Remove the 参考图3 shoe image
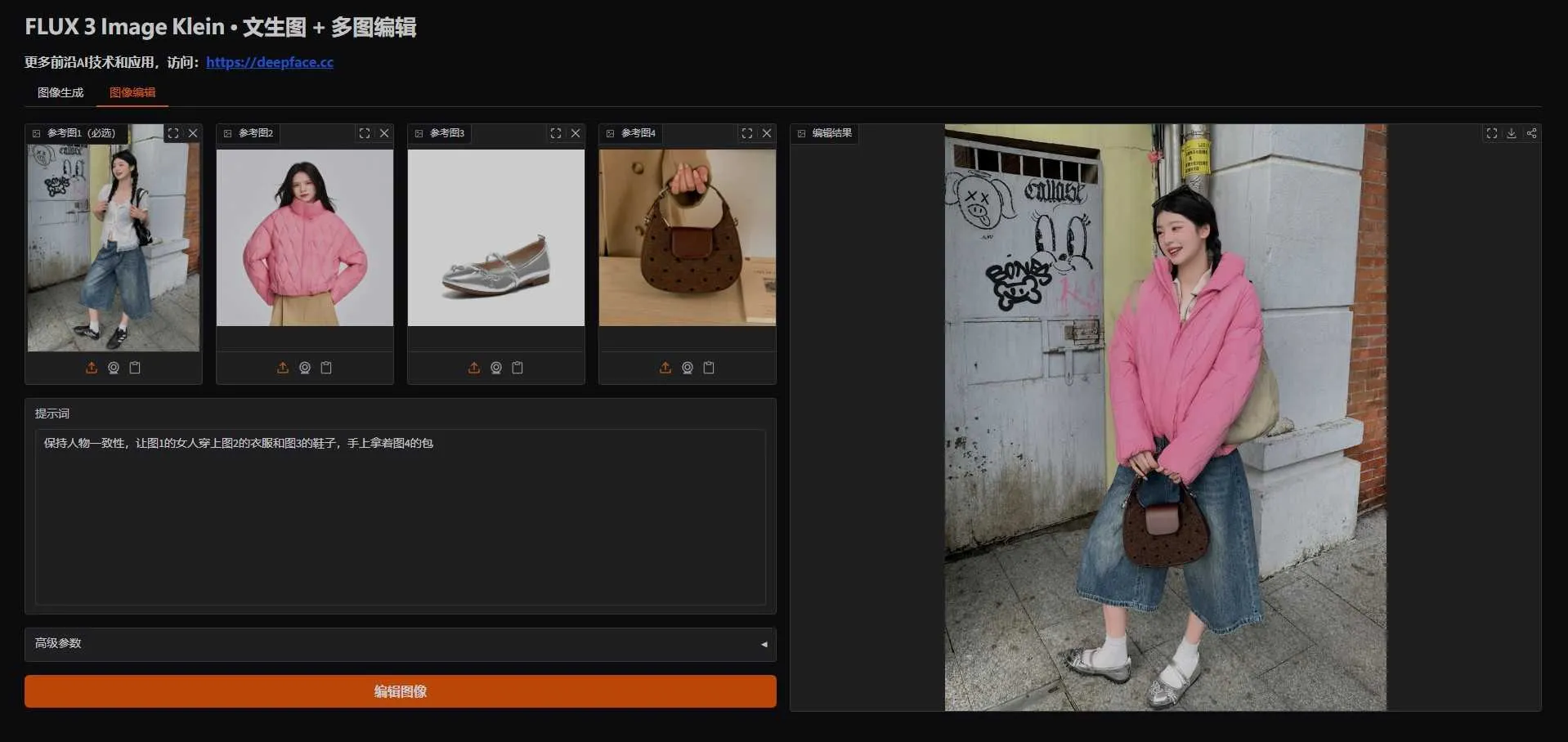1568x742 pixels. (576, 133)
